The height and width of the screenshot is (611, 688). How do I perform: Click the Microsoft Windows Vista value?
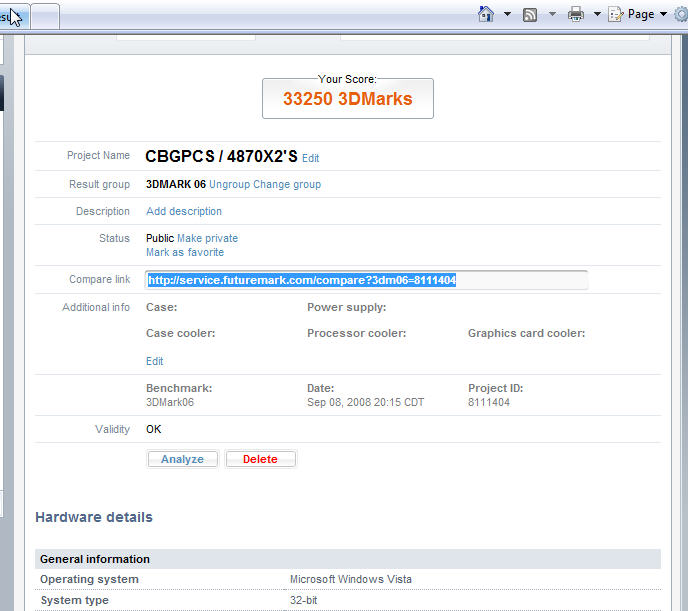(351, 579)
